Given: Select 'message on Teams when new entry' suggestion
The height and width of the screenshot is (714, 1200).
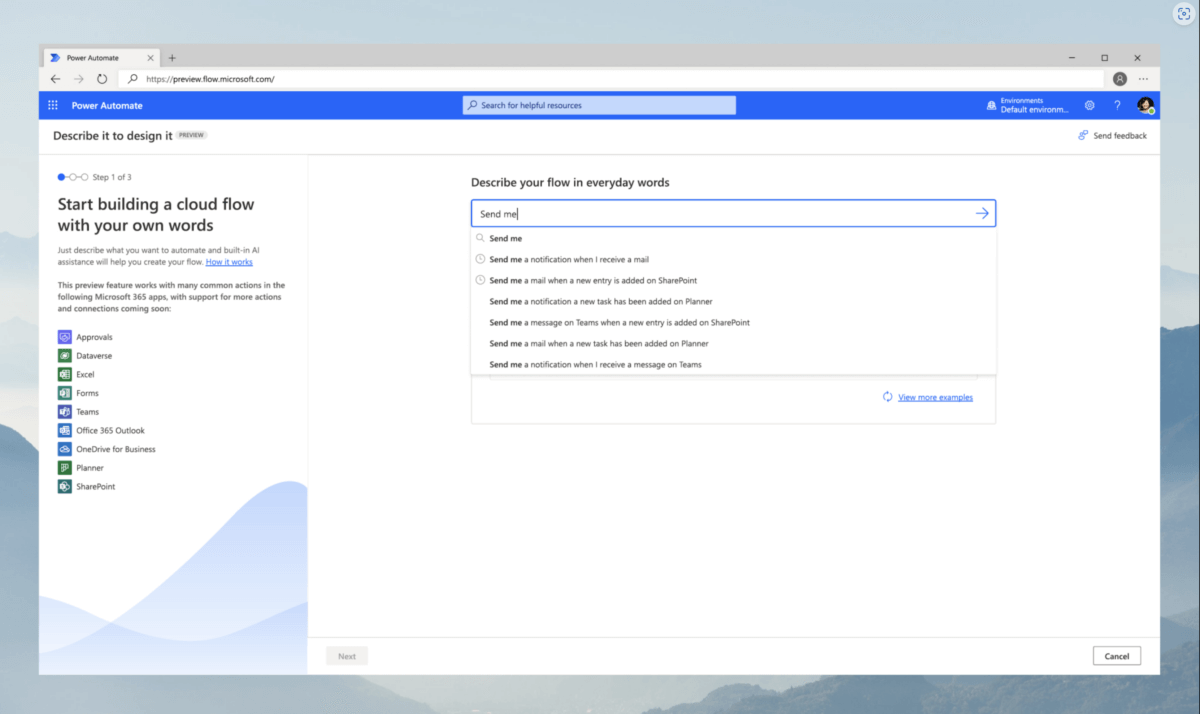Looking at the screenshot, I should click(733, 322).
